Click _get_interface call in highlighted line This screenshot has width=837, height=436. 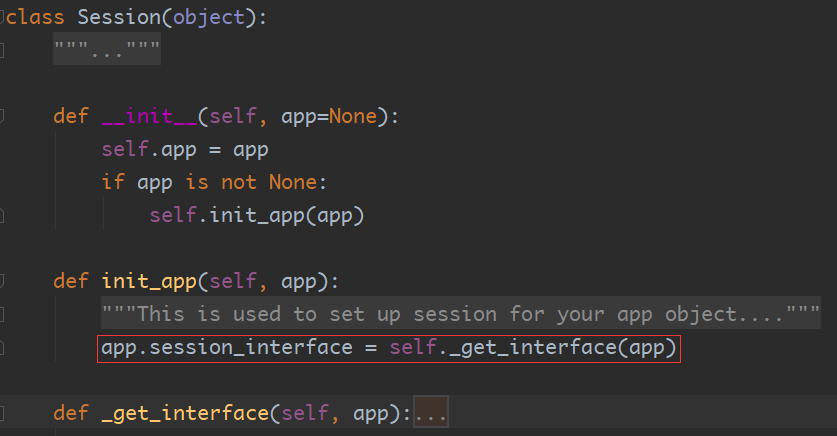[533, 348]
